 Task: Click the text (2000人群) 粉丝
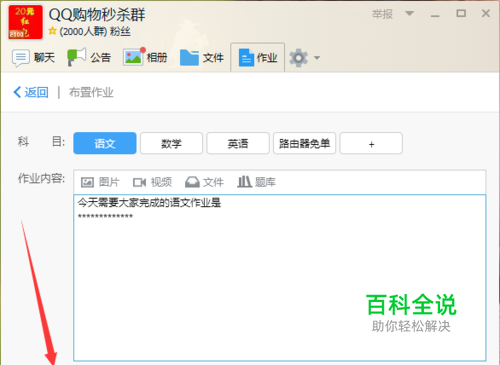tap(95, 32)
